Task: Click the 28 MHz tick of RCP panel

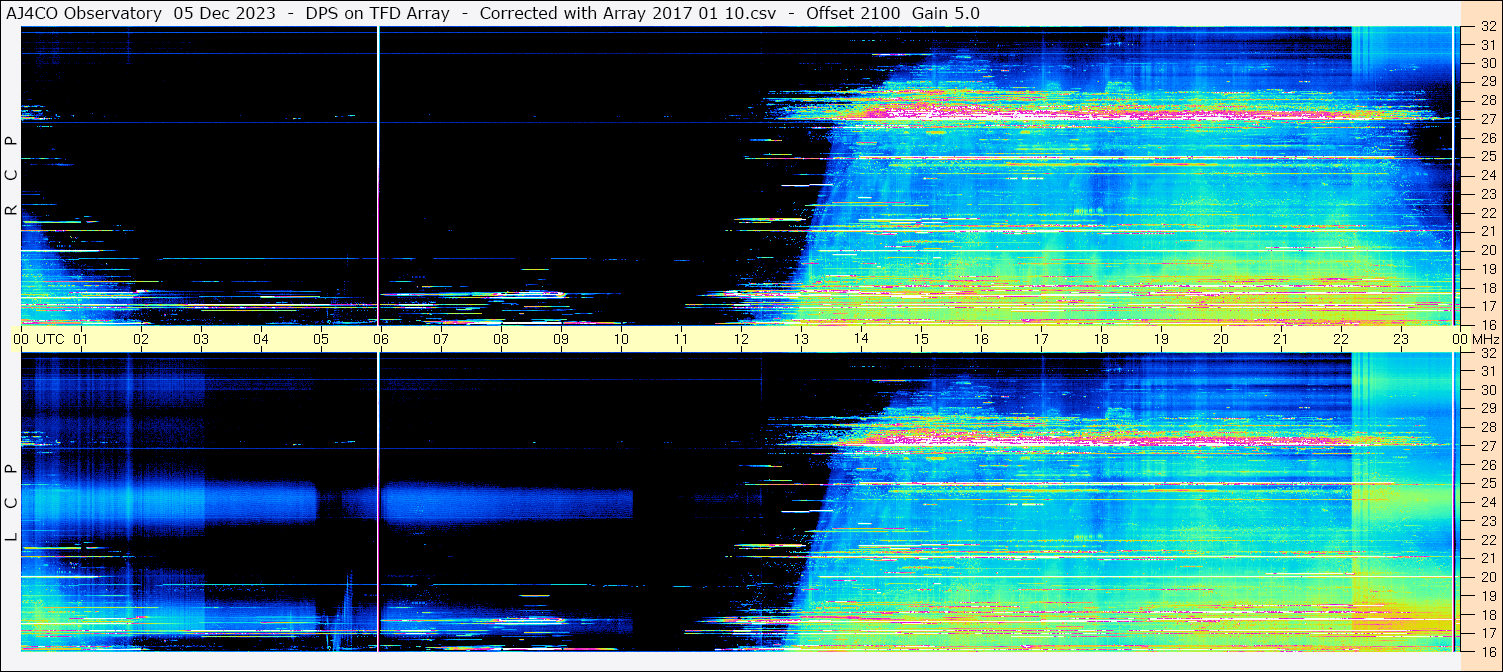Action: click(1487, 101)
